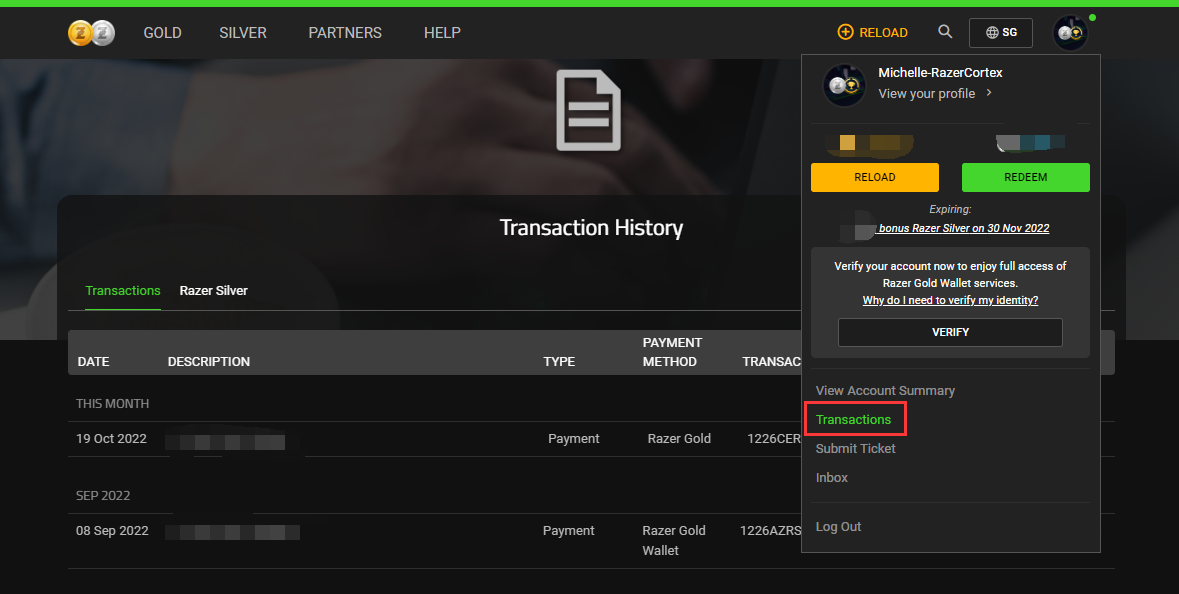The height and width of the screenshot is (594, 1179).
Task: Open the GOLD menu
Action: [162, 33]
